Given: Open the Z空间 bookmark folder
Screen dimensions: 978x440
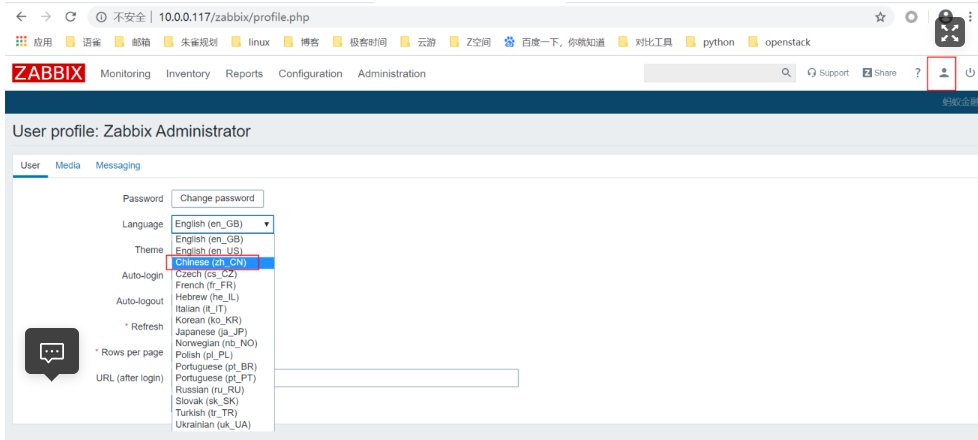Looking at the screenshot, I should pyautogui.click(x=470, y=42).
